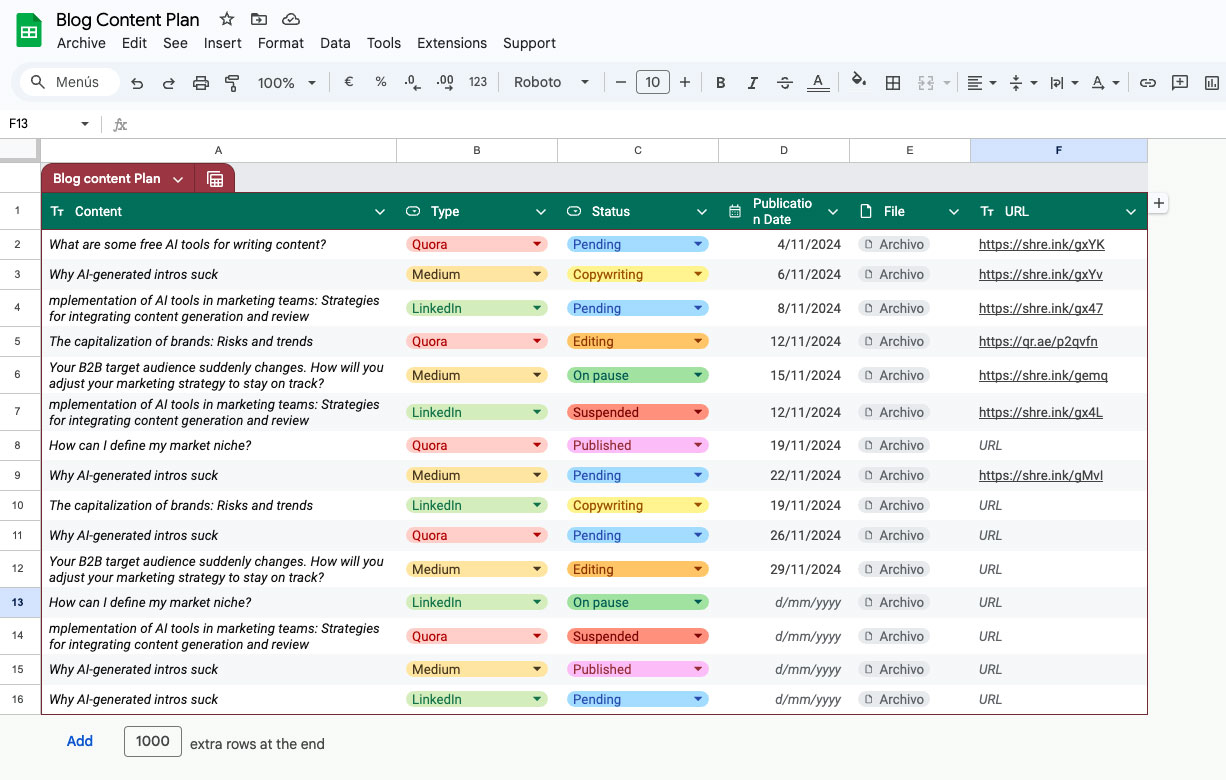Click the Add button for extra rows
The image size is (1226, 780).
pyautogui.click(x=80, y=741)
